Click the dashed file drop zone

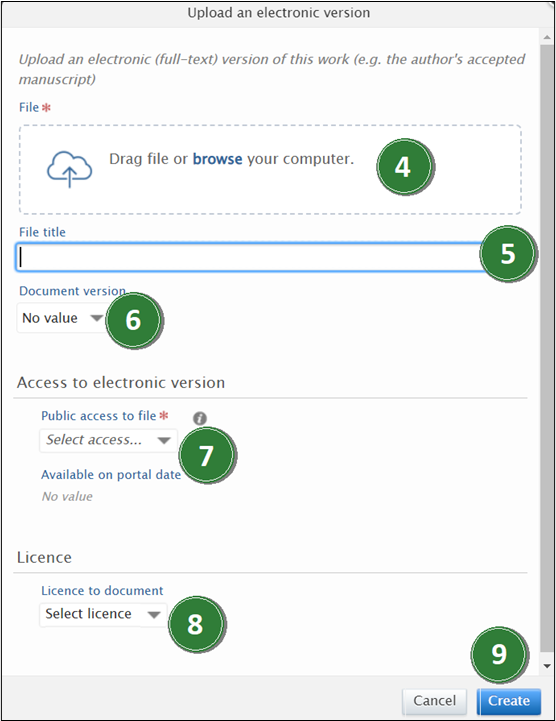270,169
